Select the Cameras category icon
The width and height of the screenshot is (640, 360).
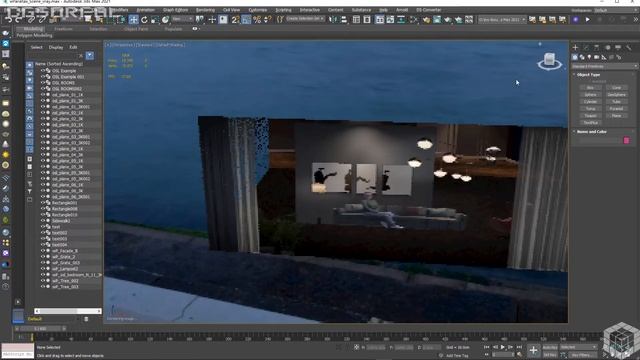[597, 57]
